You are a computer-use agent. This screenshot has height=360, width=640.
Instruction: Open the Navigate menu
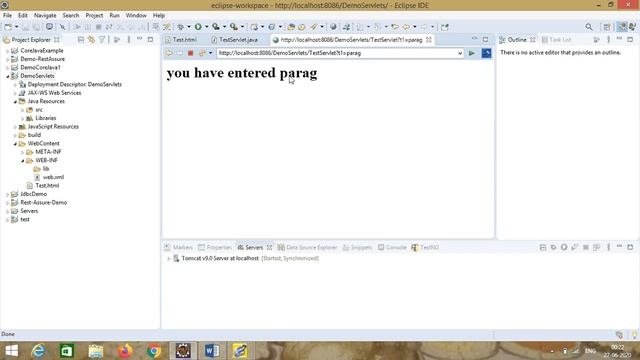tap(45, 15)
